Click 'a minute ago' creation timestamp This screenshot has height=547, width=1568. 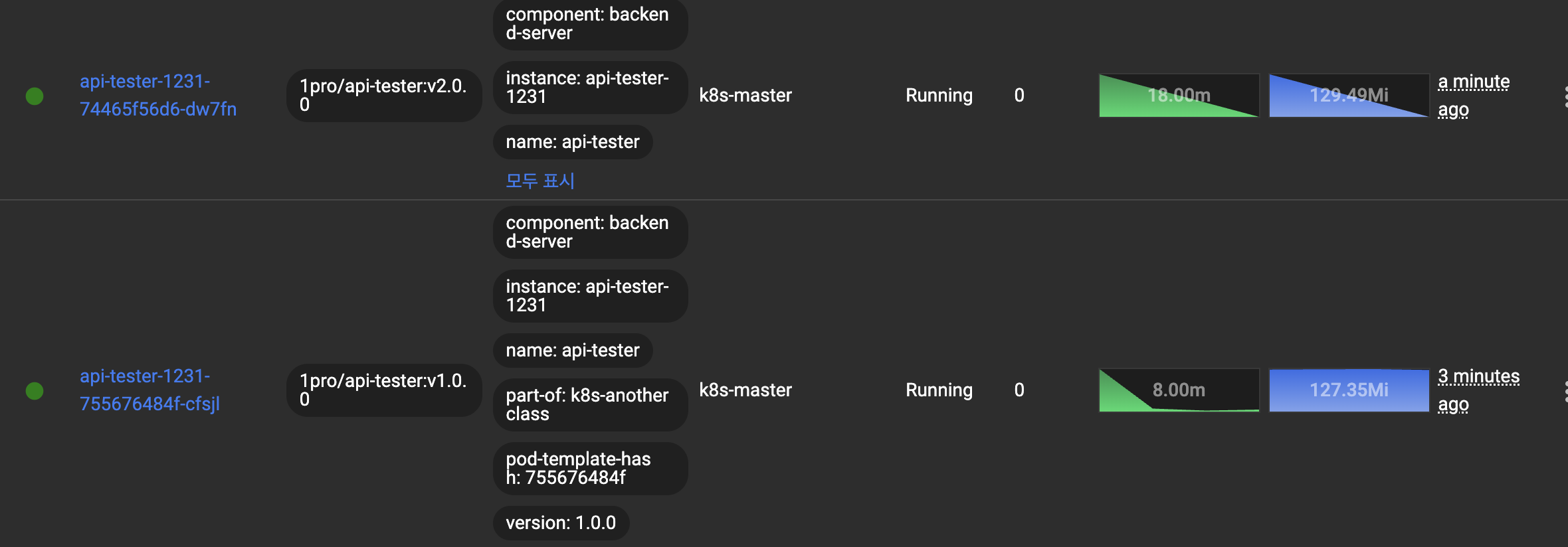[x=1474, y=96]
